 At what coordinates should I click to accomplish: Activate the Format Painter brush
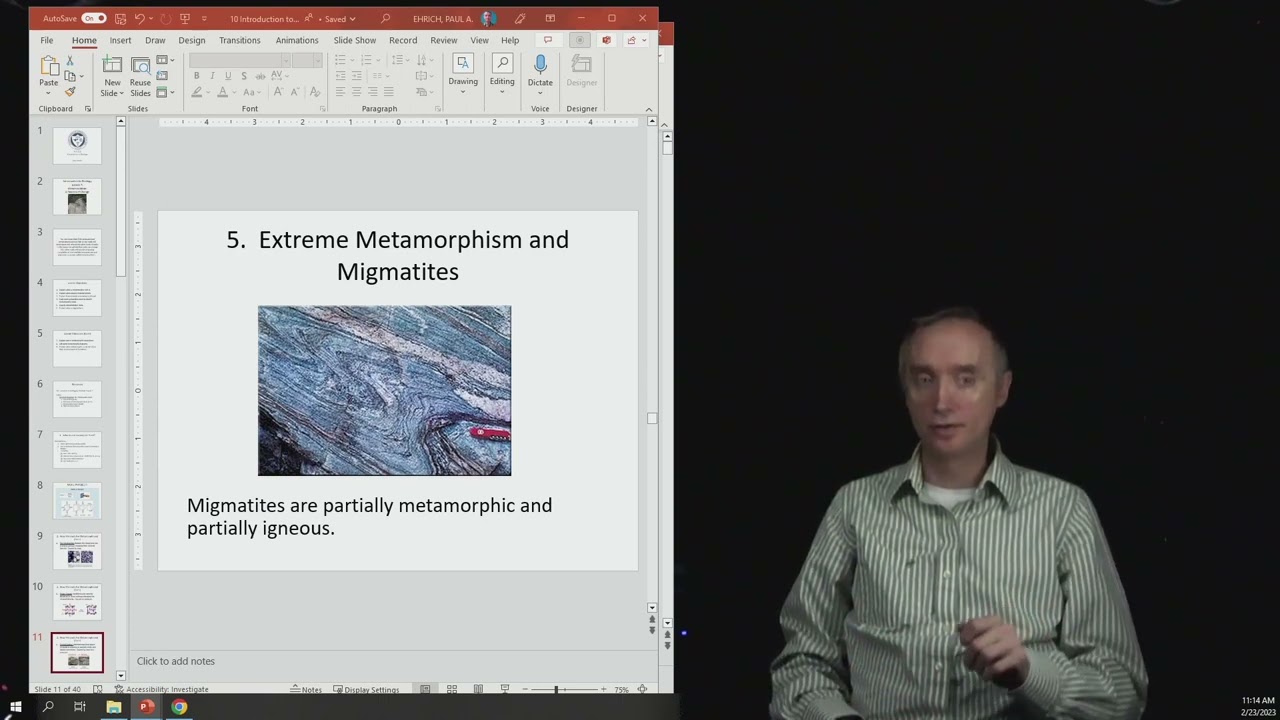click(70, 92)
